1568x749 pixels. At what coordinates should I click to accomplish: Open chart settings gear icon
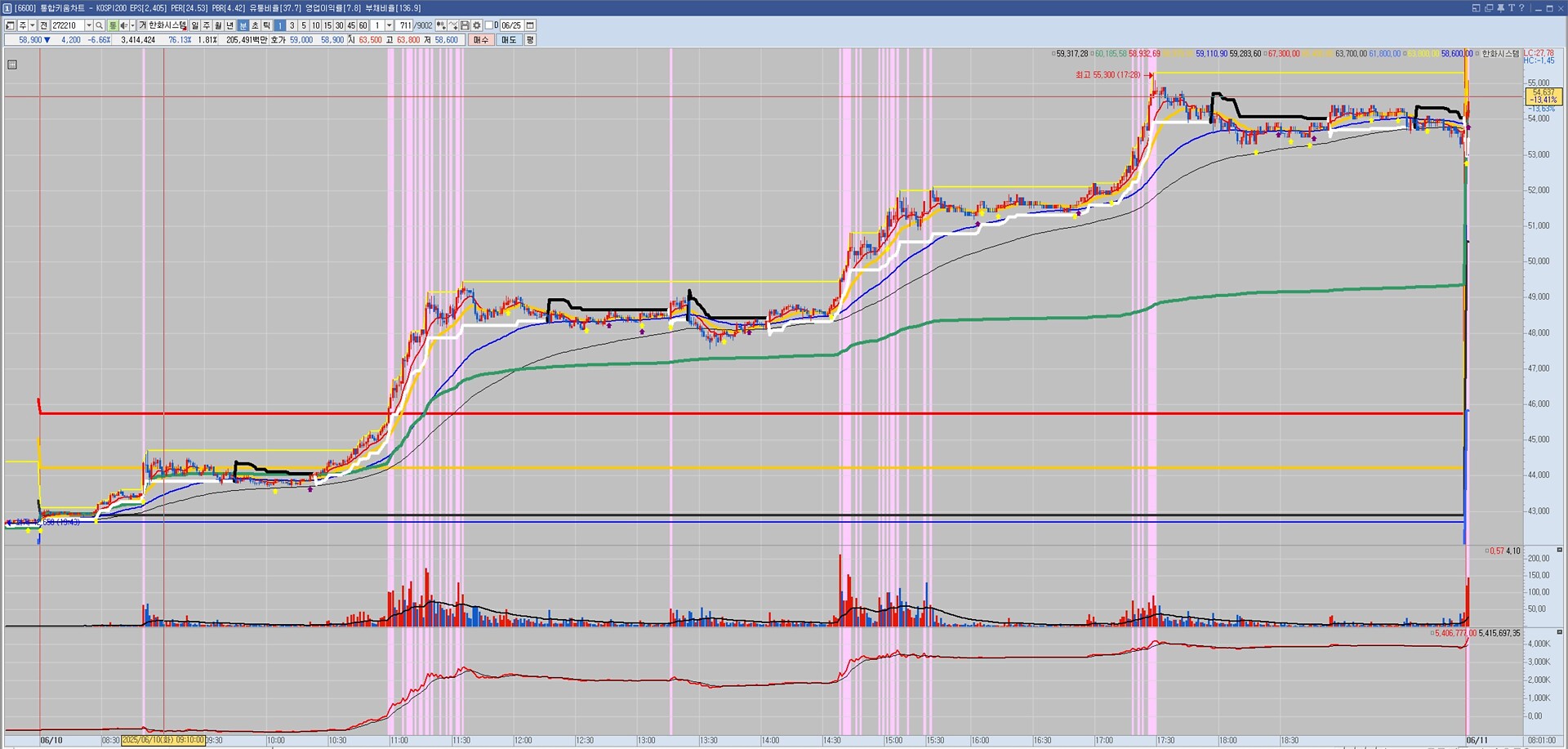pyautogui.click(x=477, y=26)
